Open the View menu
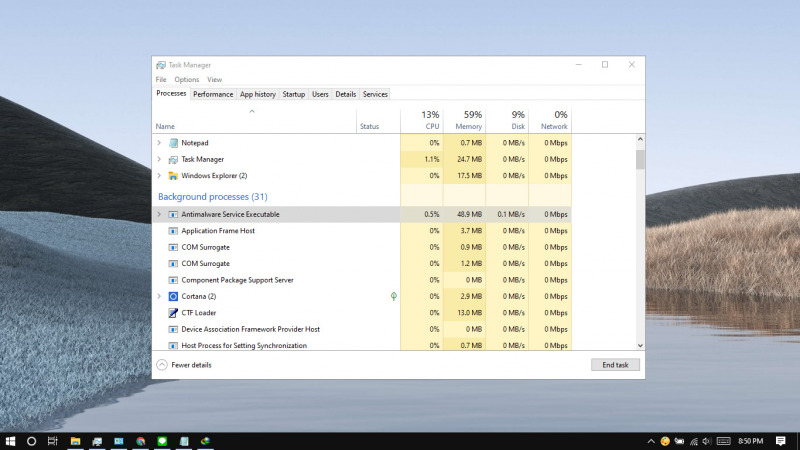800x450 pixels. [214, 80]
